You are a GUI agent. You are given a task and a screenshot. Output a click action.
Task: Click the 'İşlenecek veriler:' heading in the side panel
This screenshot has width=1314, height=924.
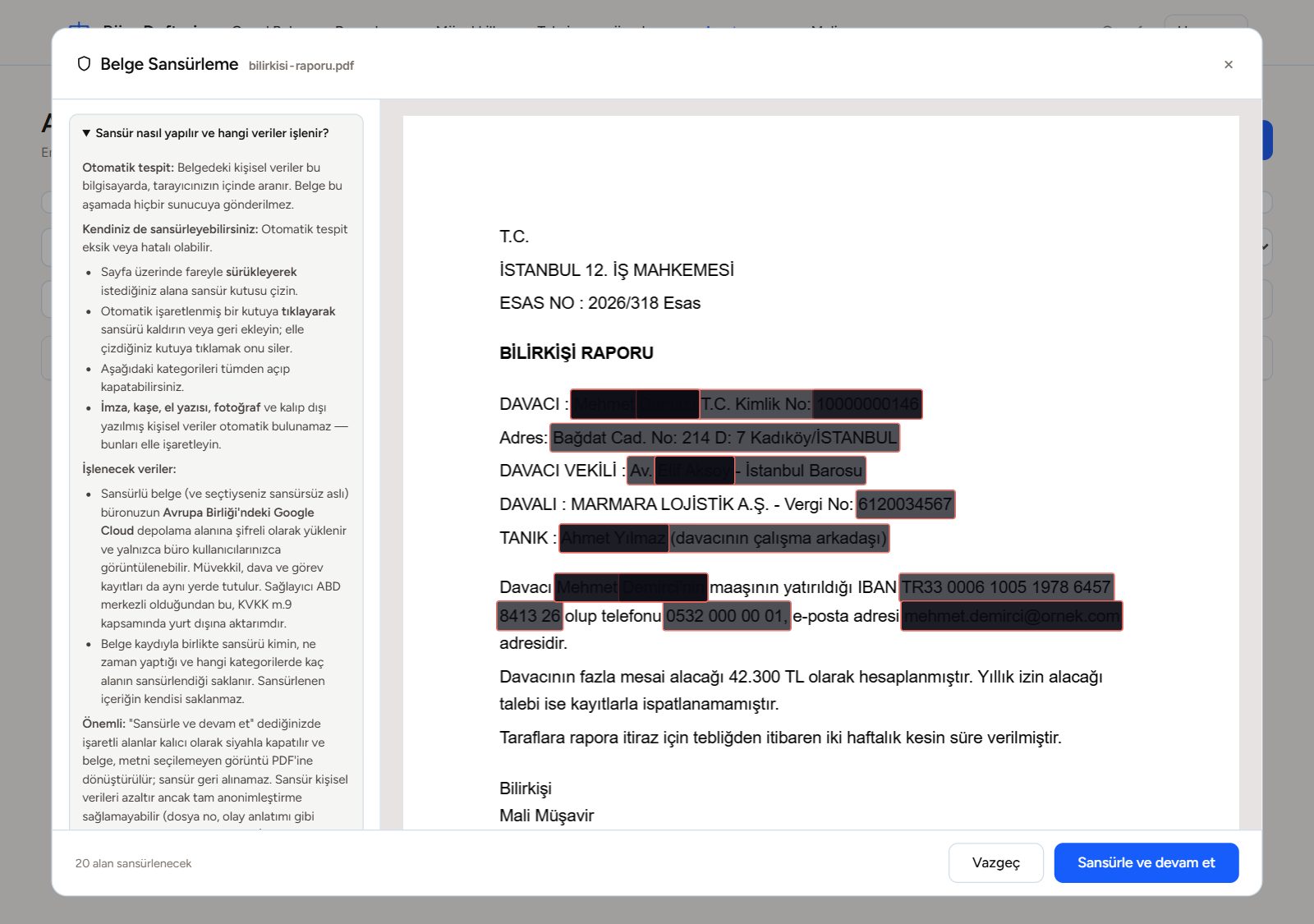(x=129, y=469)
